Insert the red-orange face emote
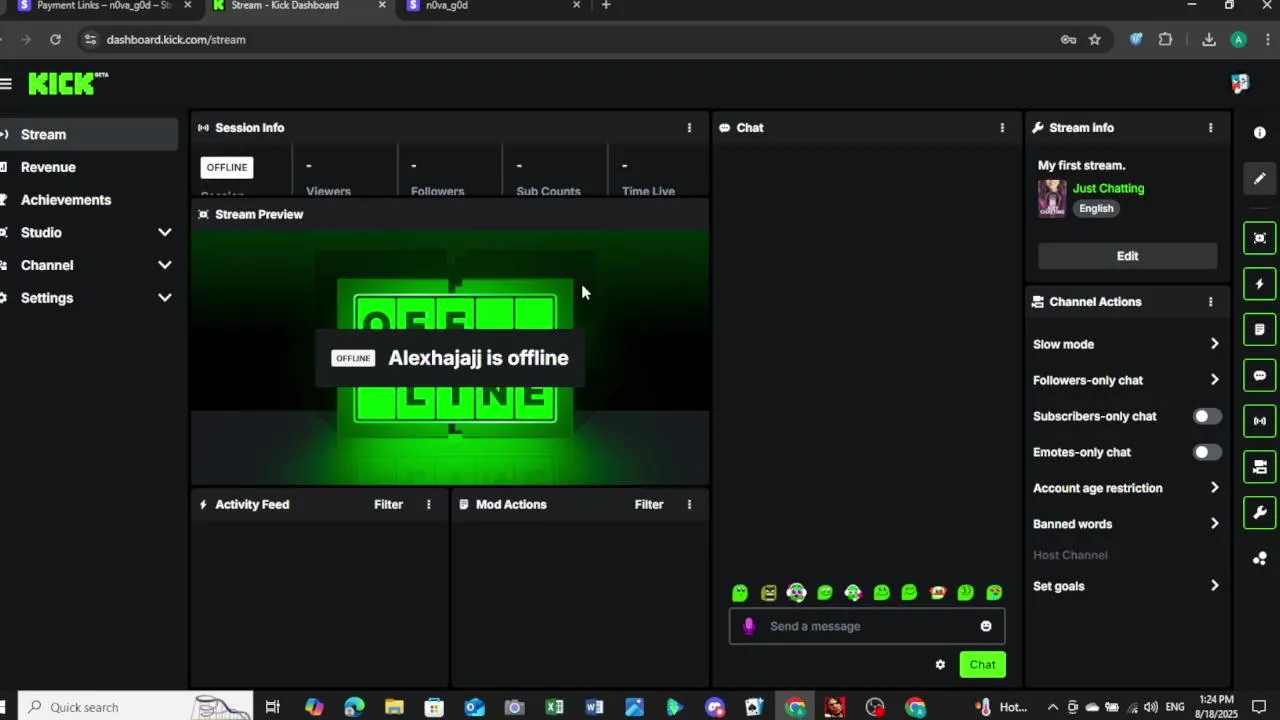The image size is (1280, 720). (x=938, y=593)
